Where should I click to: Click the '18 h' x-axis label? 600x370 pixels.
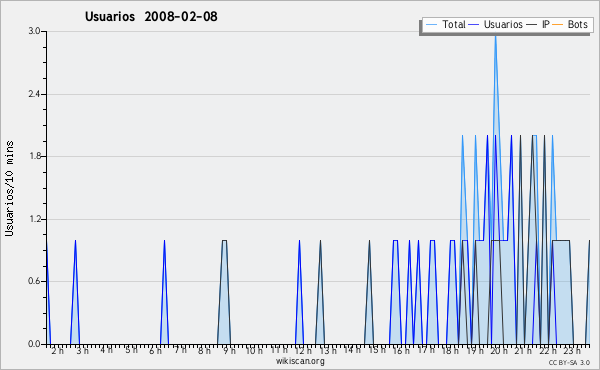450,351
